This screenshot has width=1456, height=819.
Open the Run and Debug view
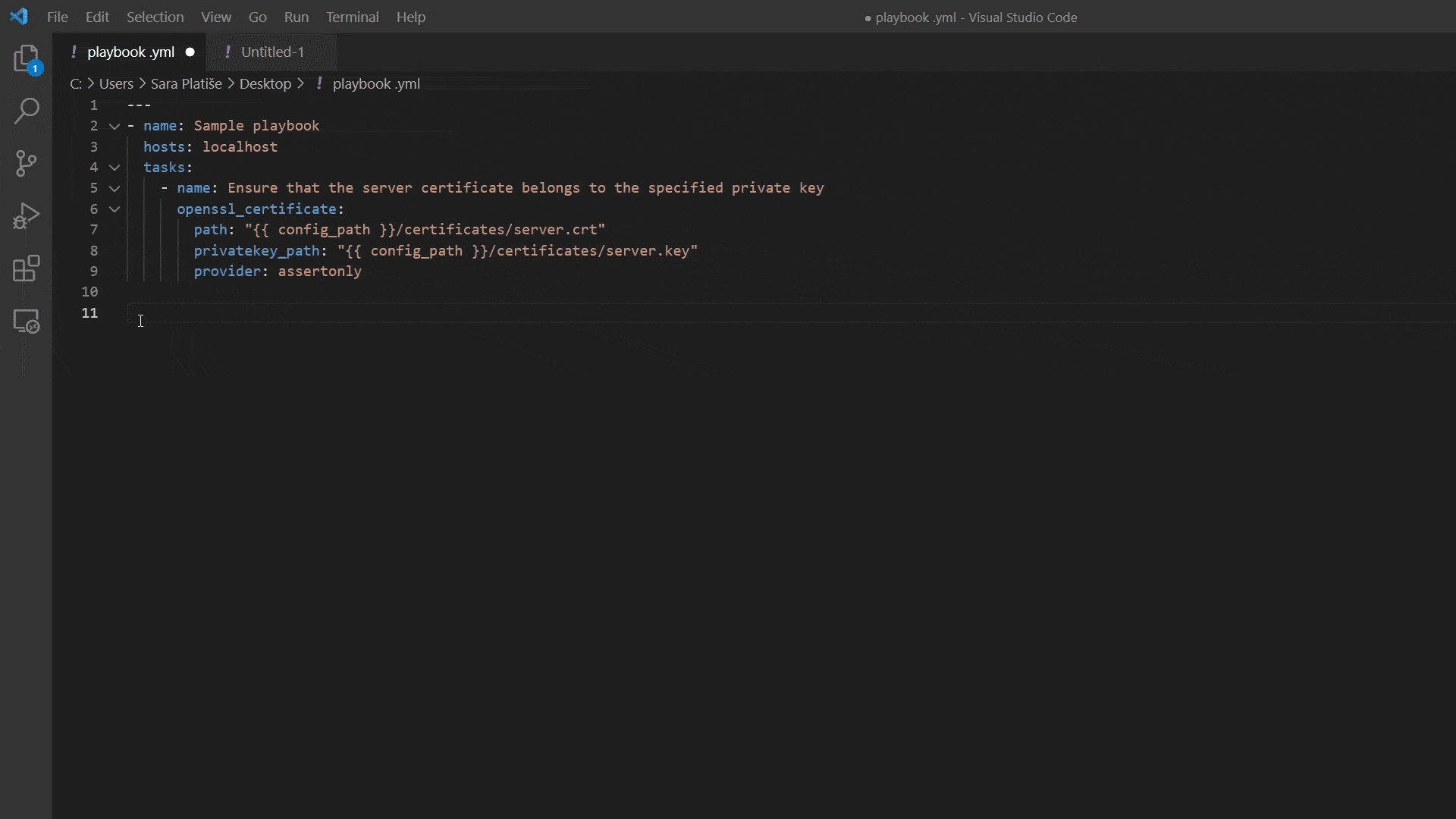[27, 216]
